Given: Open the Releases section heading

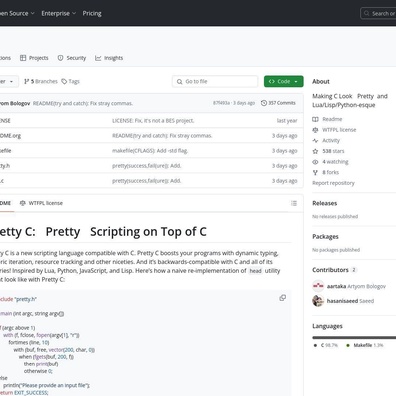Looking at the screenshot, I should [x=325, y=203].
